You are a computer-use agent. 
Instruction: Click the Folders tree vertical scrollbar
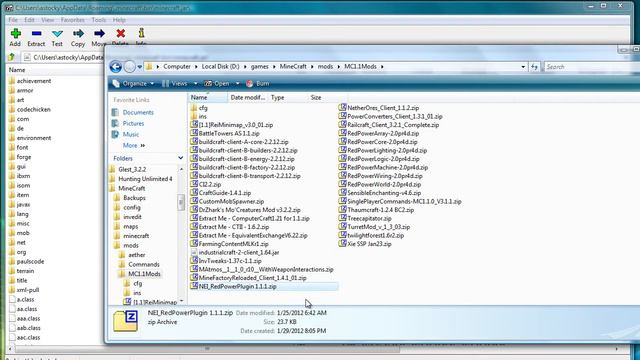(181, 202)
